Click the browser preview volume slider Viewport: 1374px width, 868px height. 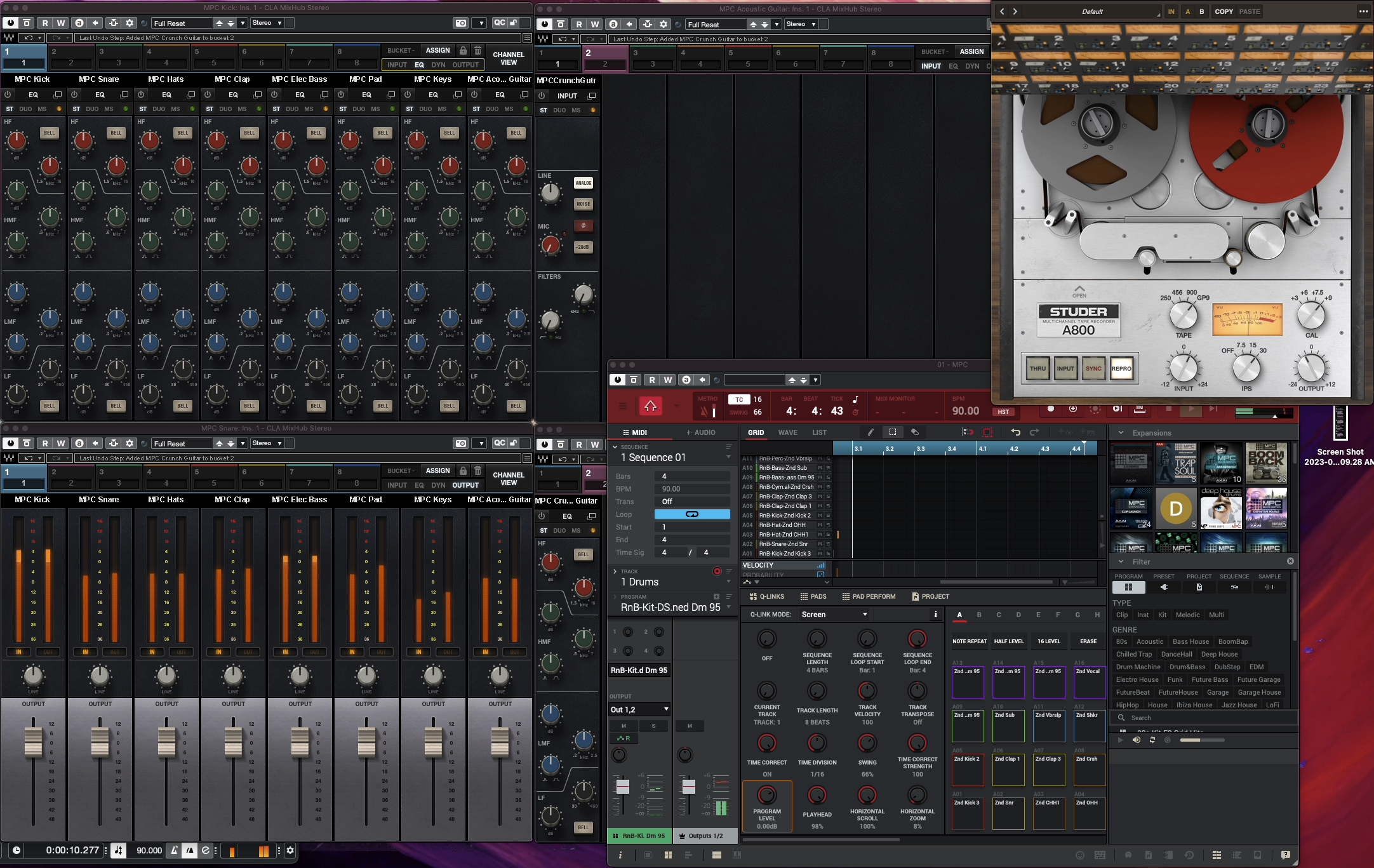pyautogui.click(x=1202, y=740)
